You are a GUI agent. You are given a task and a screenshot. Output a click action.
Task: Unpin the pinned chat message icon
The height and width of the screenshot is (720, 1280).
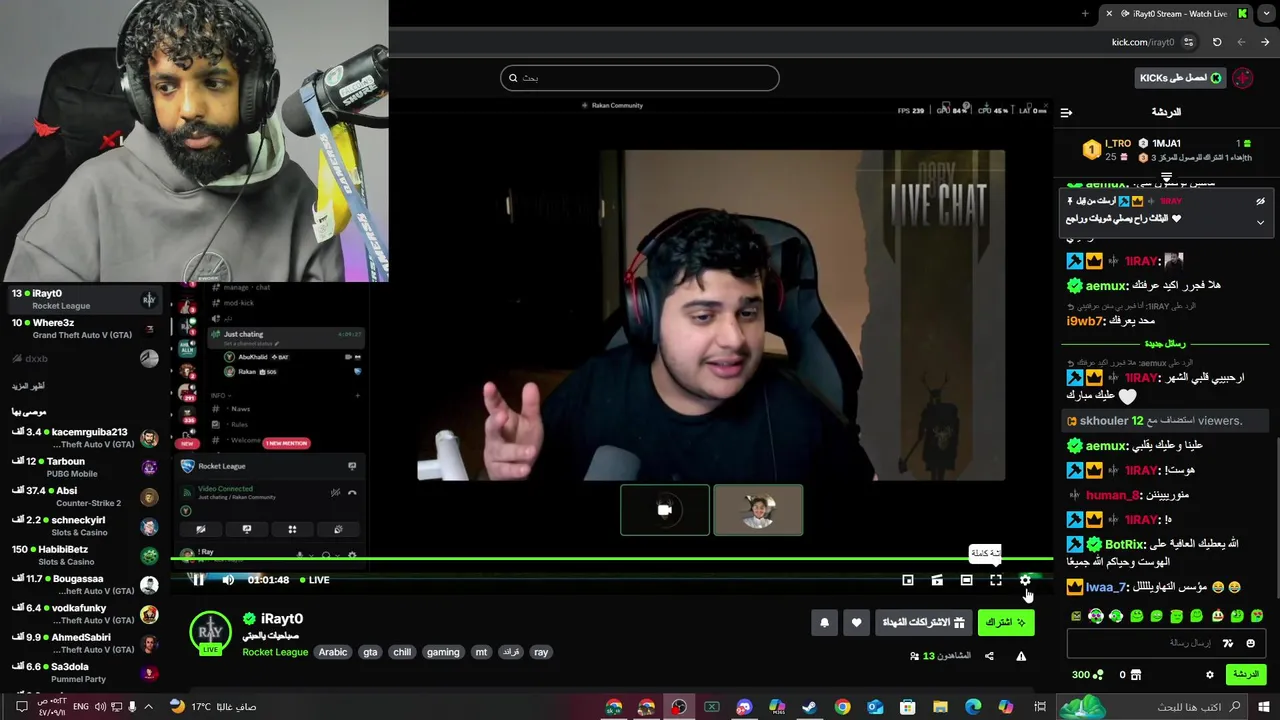tap(1260, 201)
